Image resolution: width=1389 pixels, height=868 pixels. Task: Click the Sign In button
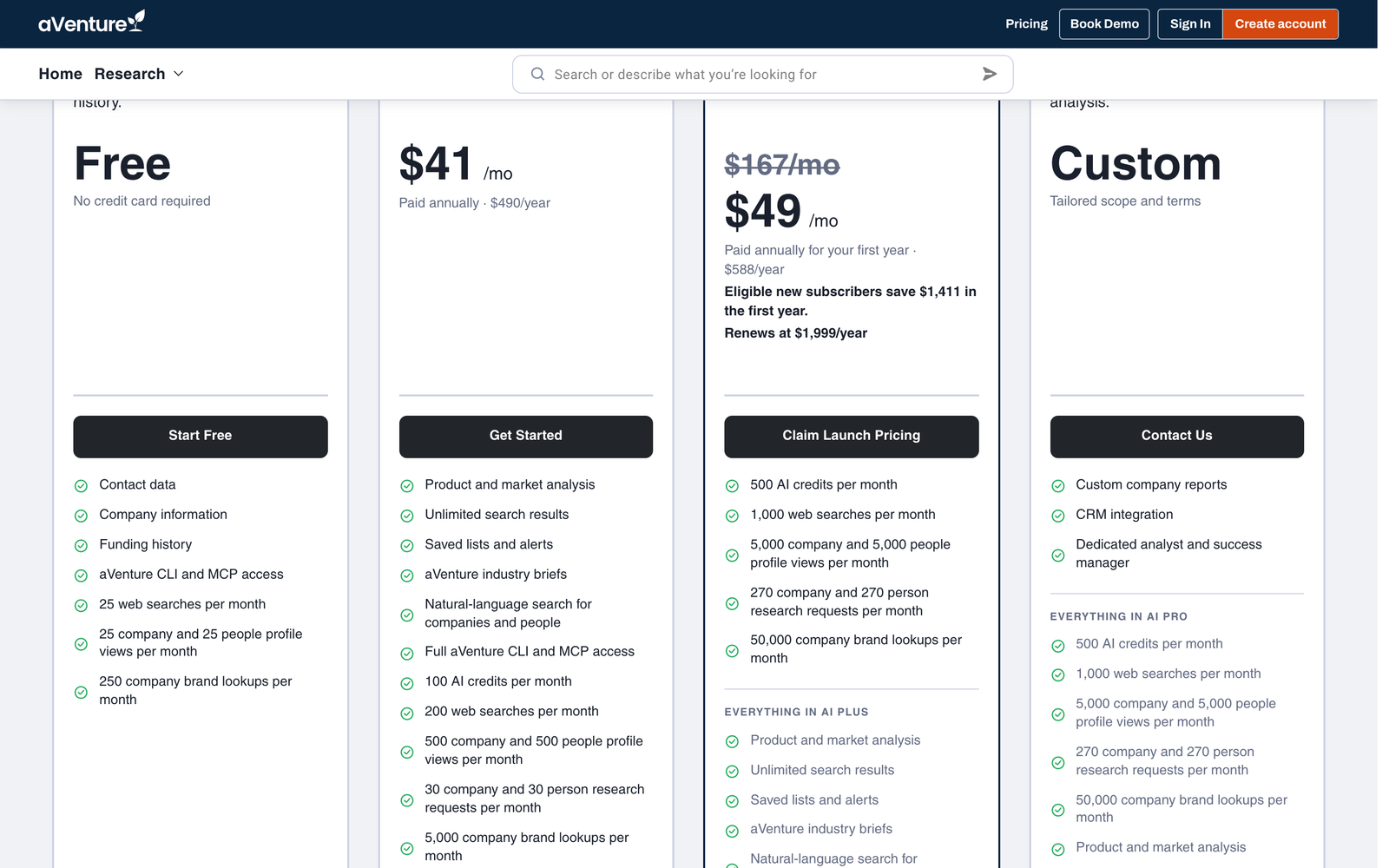click(1190, 23)
